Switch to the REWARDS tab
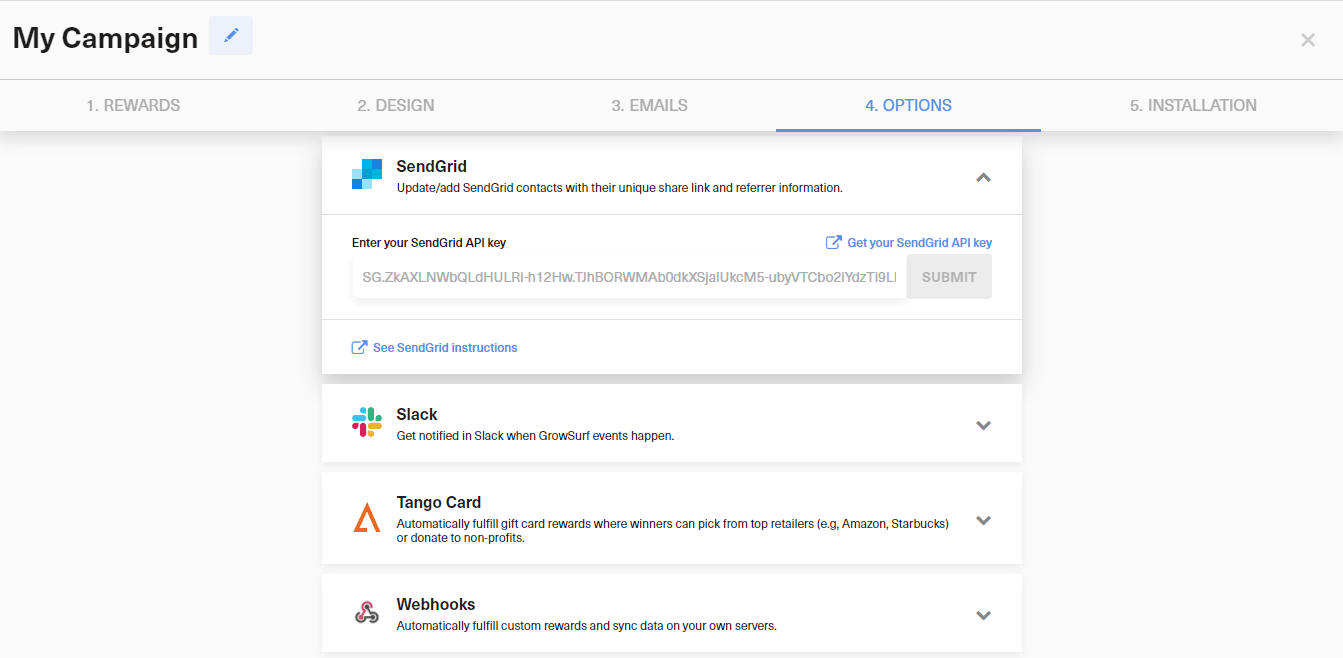Viewport: 1343px width, 658px height. click(x=133, y=105)
